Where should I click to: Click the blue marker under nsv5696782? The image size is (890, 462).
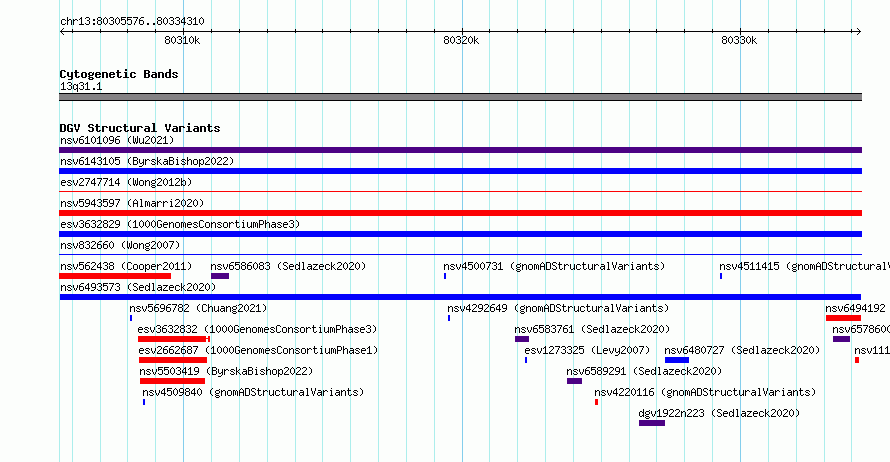click(131, 318)
